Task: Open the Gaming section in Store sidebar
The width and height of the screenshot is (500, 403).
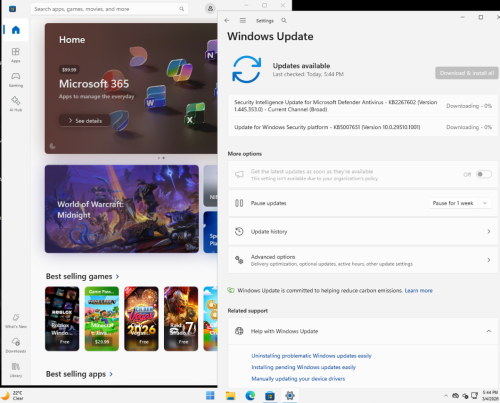Action: click(x=16, y=80)
